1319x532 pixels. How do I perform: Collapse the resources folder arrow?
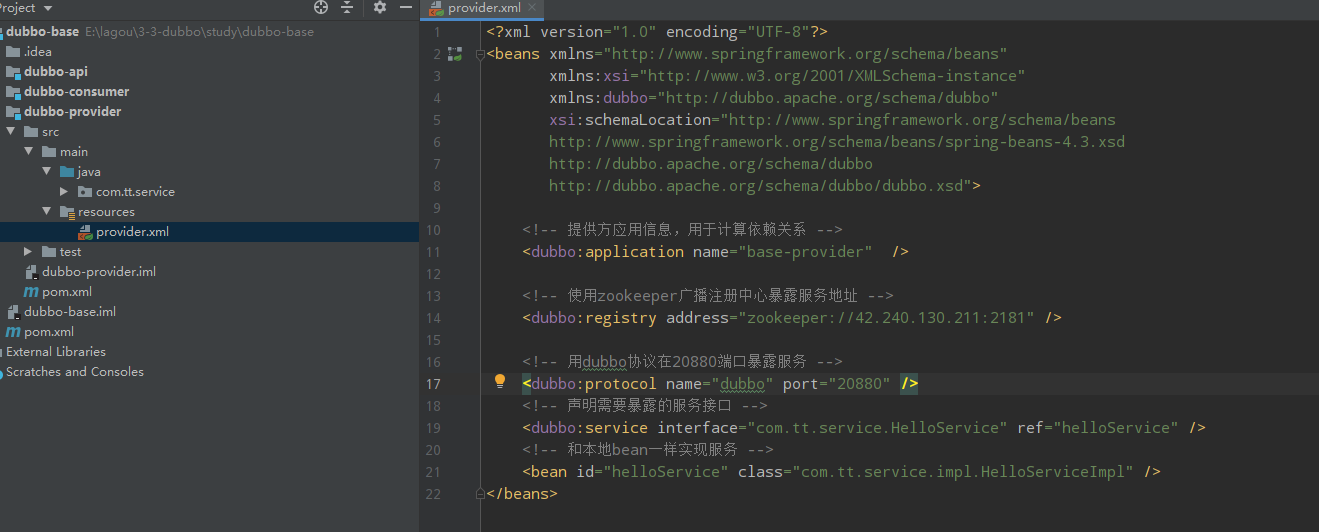(47, 212)
